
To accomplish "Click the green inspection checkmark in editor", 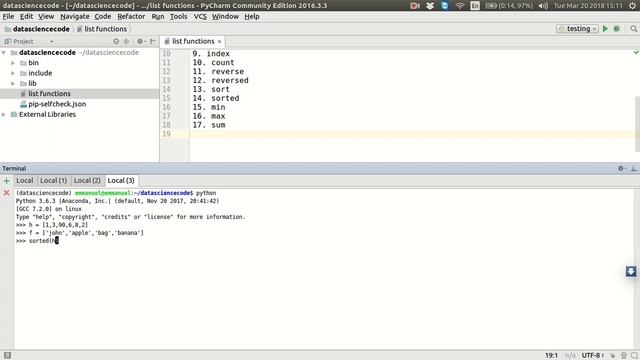I will [636, 53].
